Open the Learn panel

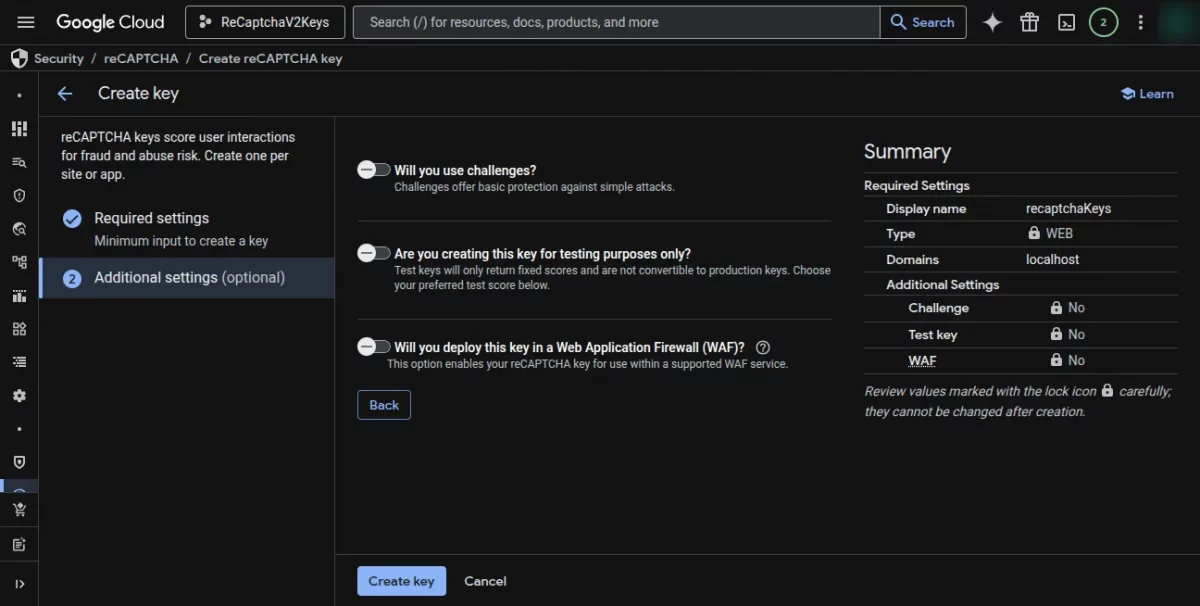point(1147,93)
